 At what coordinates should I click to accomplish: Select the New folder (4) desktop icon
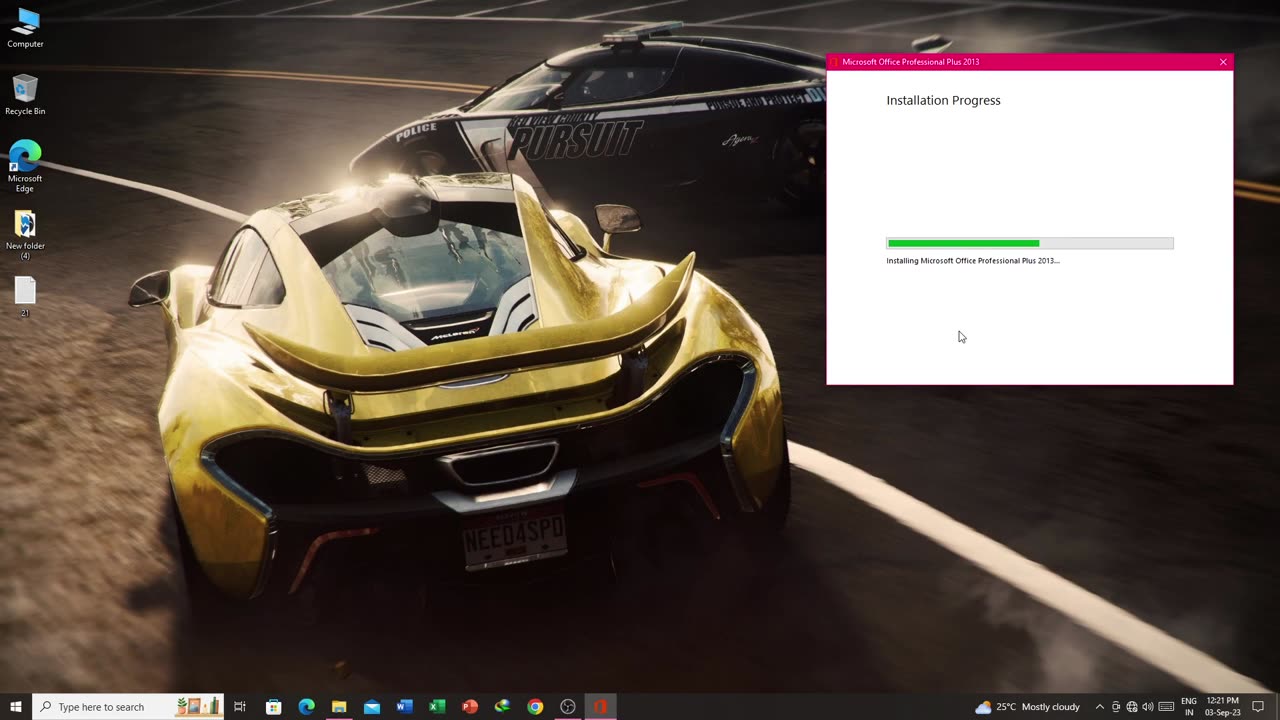(25, 234)
